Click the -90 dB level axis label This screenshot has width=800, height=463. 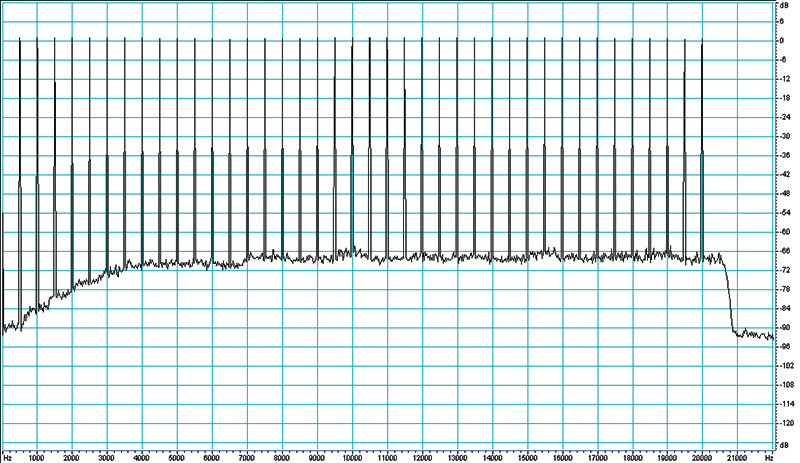pyautogui.click(x=783, y=327)
